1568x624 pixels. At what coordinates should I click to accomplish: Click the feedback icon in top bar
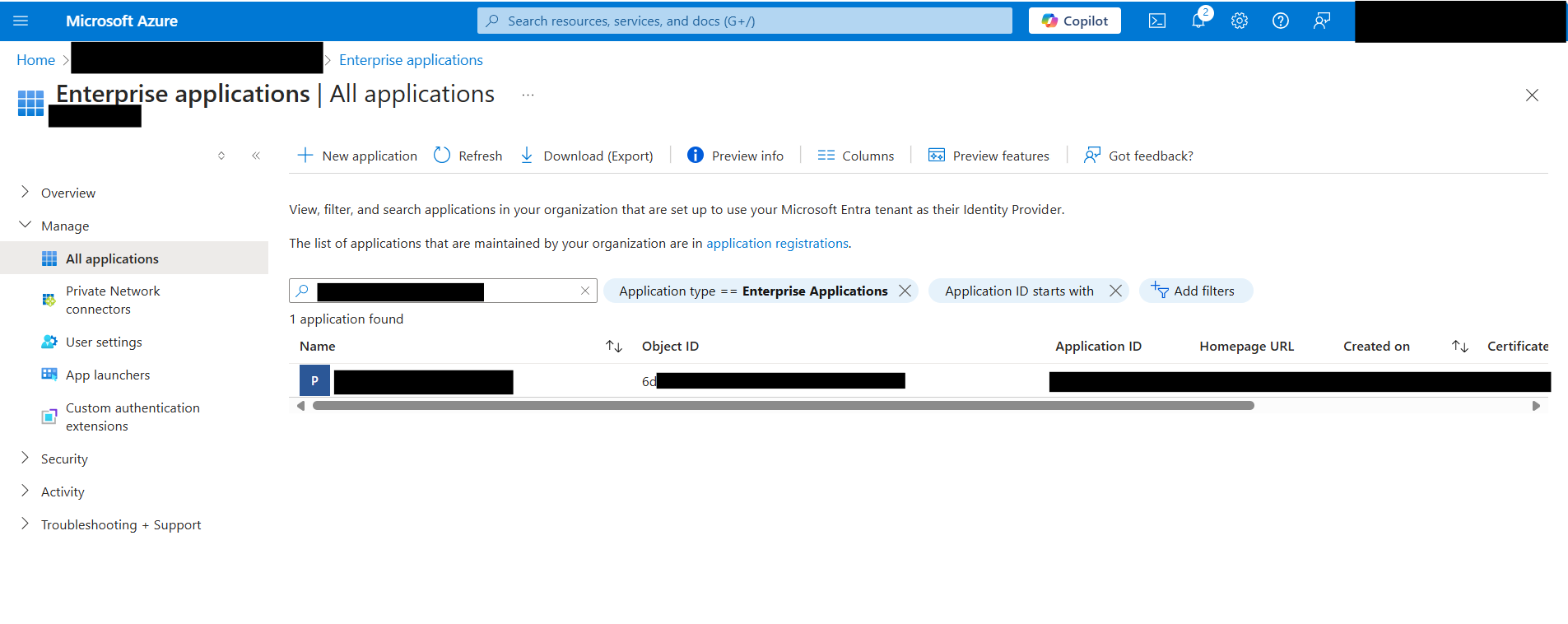pos(1322,21)
